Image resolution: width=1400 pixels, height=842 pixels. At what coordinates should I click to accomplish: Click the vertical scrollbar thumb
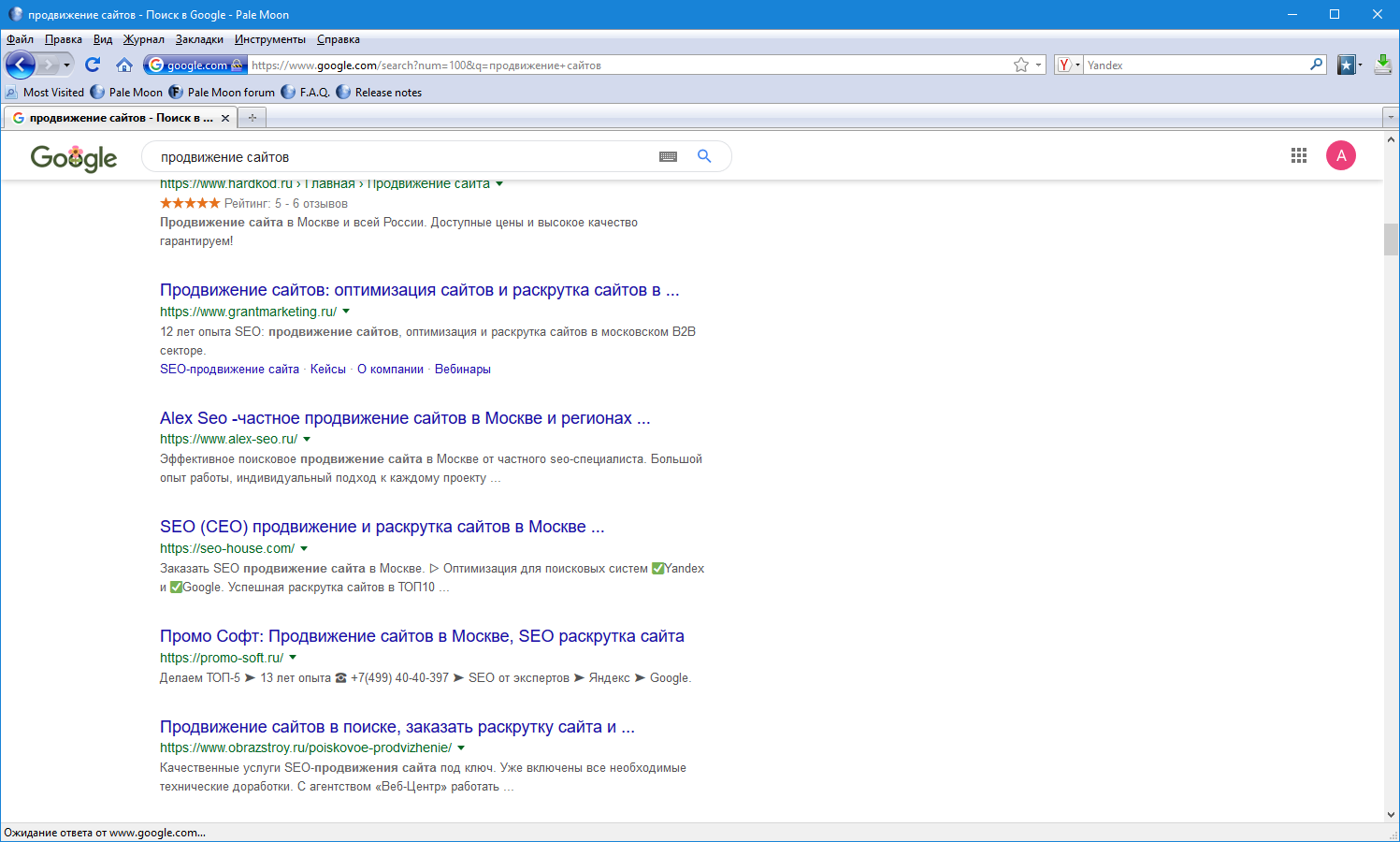tap(1391, 239)
